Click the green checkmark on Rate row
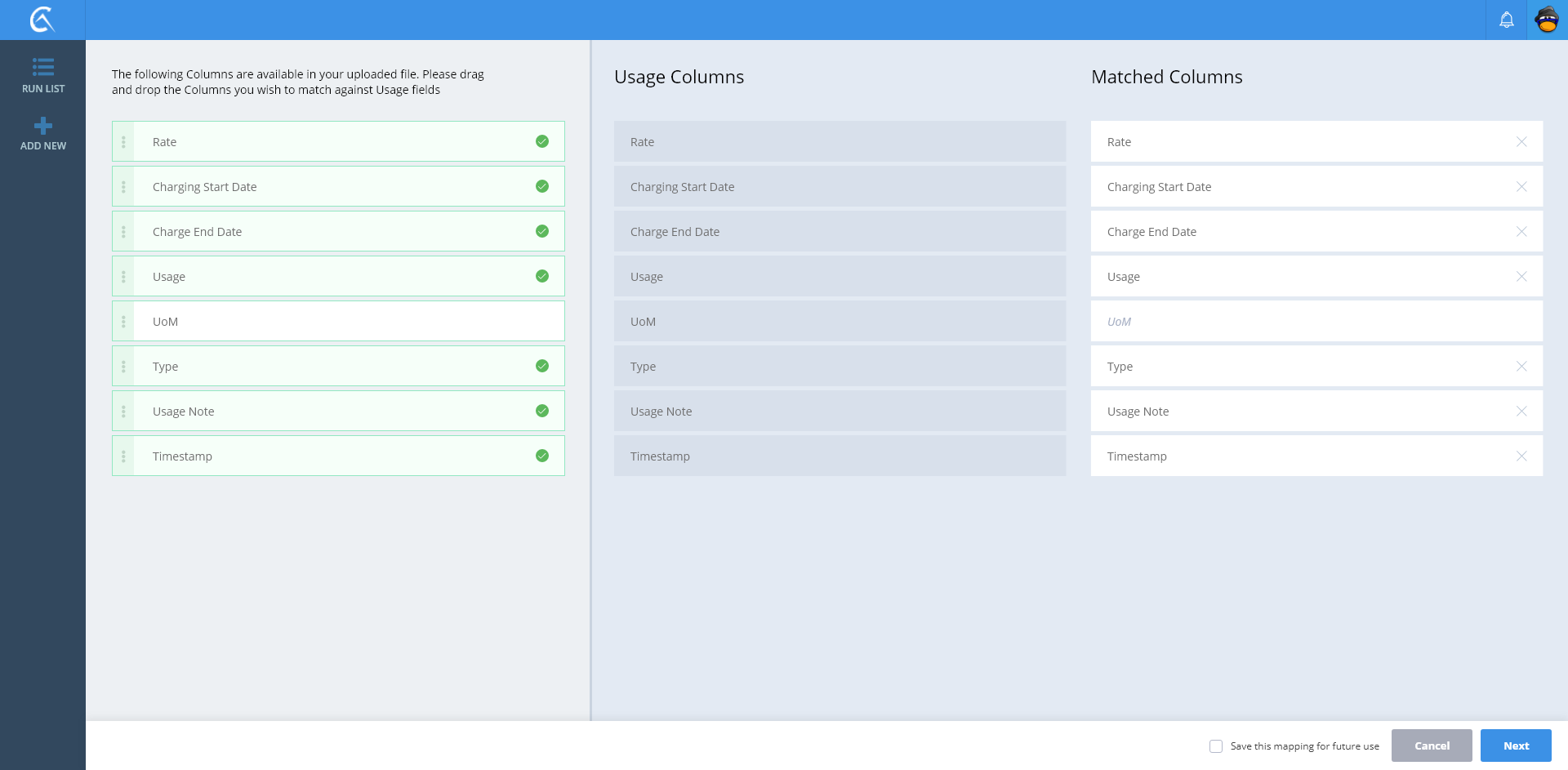The width and height of the screenshot is (1568, 770). [541, 142]
